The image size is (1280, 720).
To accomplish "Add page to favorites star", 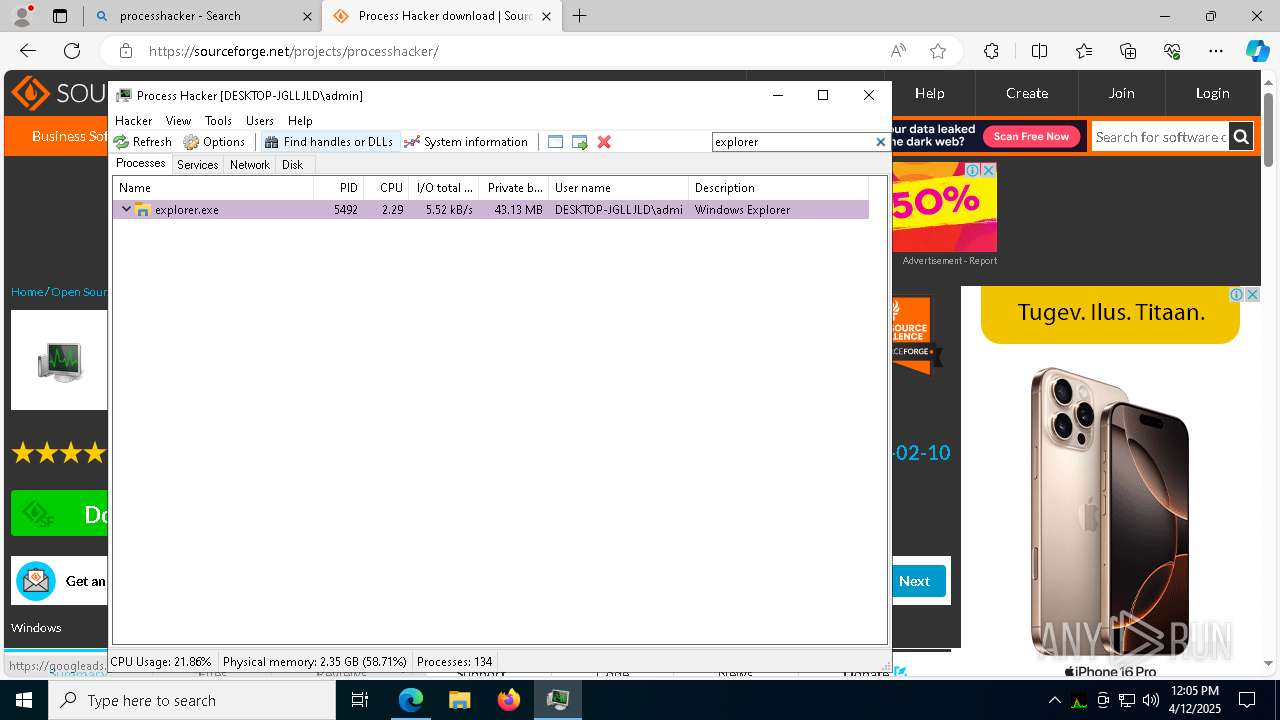I will pyautogui.click(x=938, y=51).
